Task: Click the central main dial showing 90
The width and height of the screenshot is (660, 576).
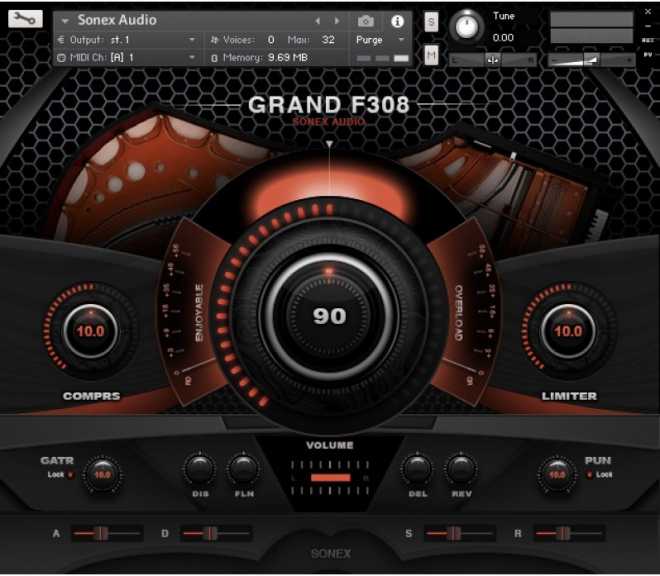Action: coord(329,316)
